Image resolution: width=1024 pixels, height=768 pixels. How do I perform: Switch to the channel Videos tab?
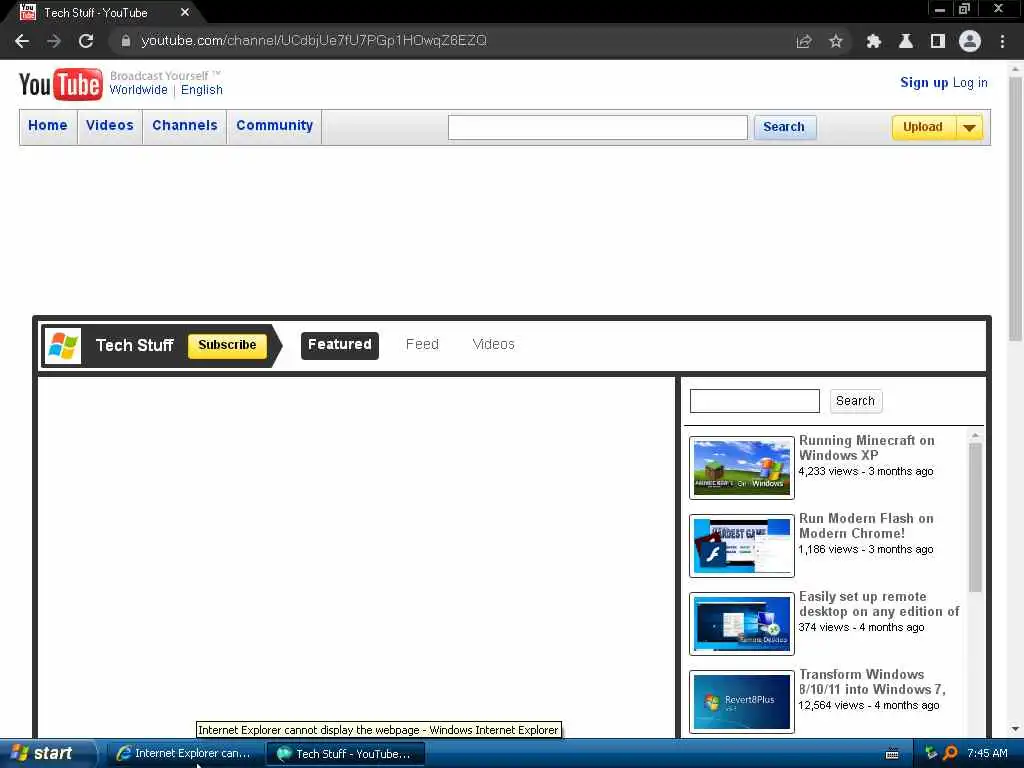pos(493,344)
